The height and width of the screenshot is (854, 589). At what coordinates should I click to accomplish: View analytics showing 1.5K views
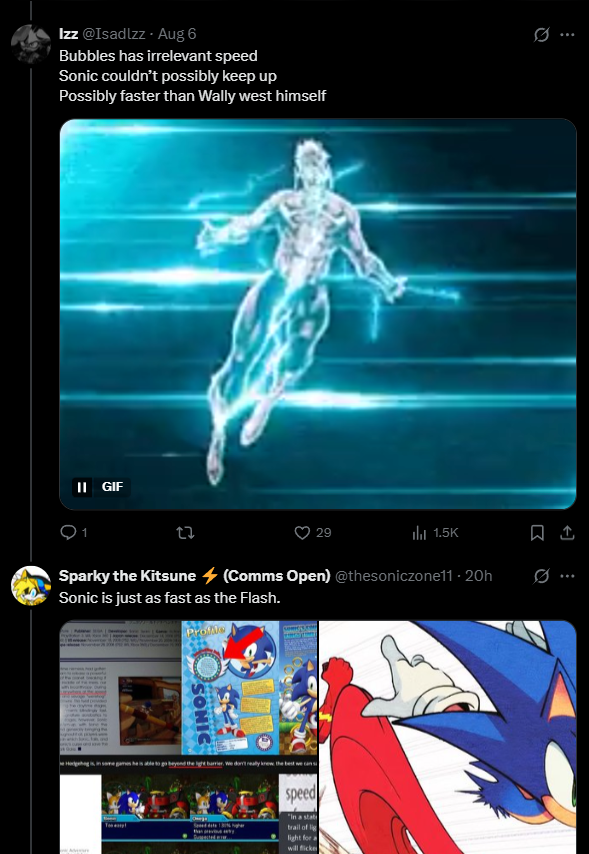pyautogui.click(x=435, y=532)
